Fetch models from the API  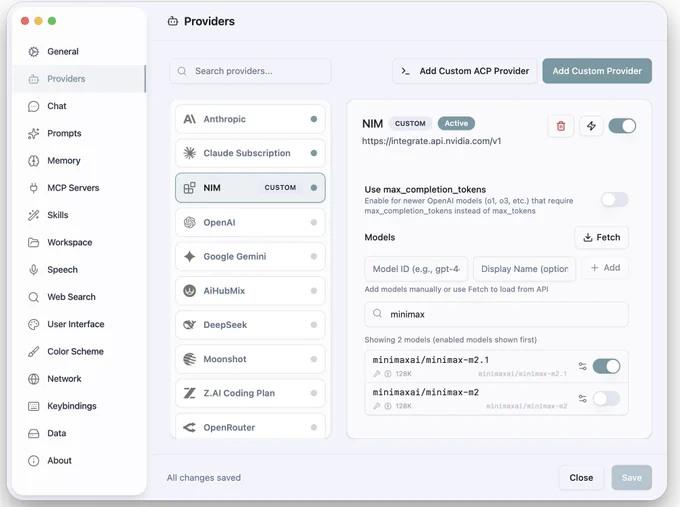pos(602,237)
